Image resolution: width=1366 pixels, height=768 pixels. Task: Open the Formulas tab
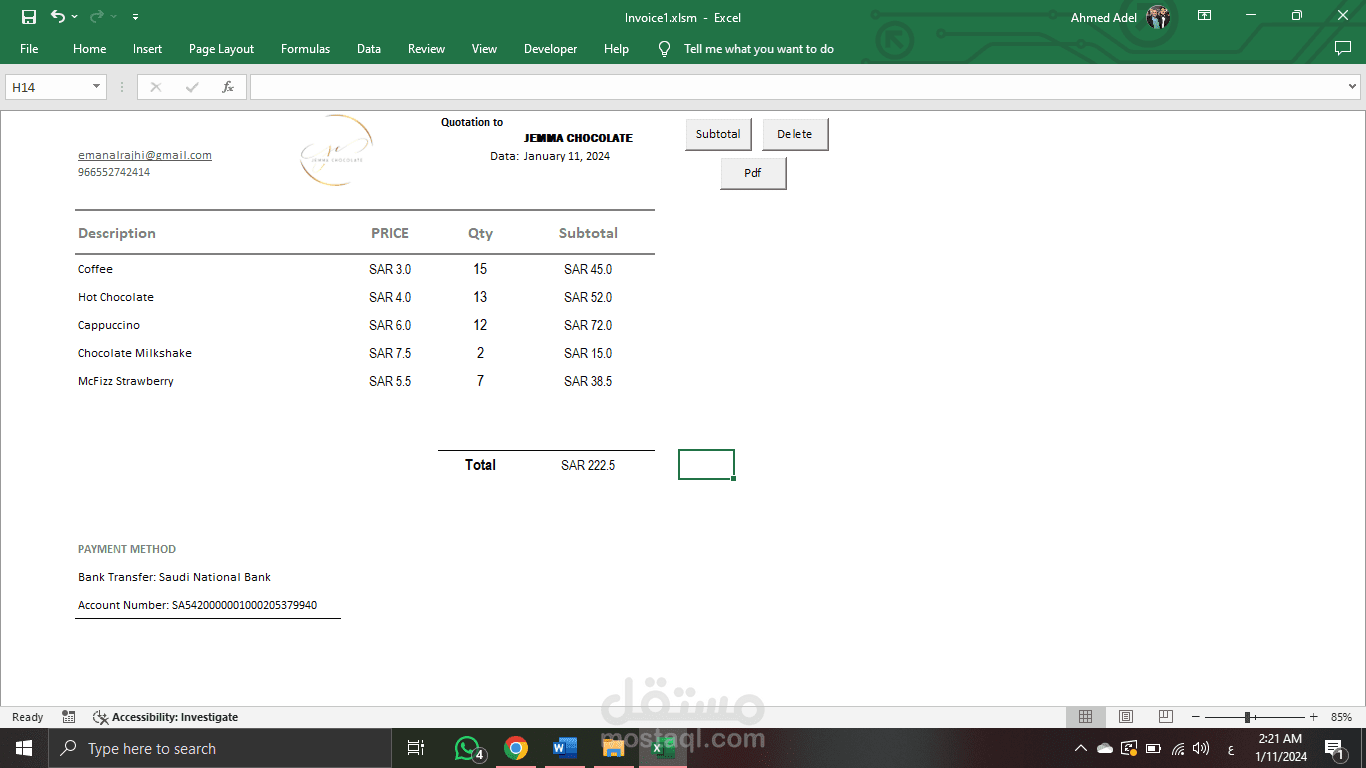305,49
